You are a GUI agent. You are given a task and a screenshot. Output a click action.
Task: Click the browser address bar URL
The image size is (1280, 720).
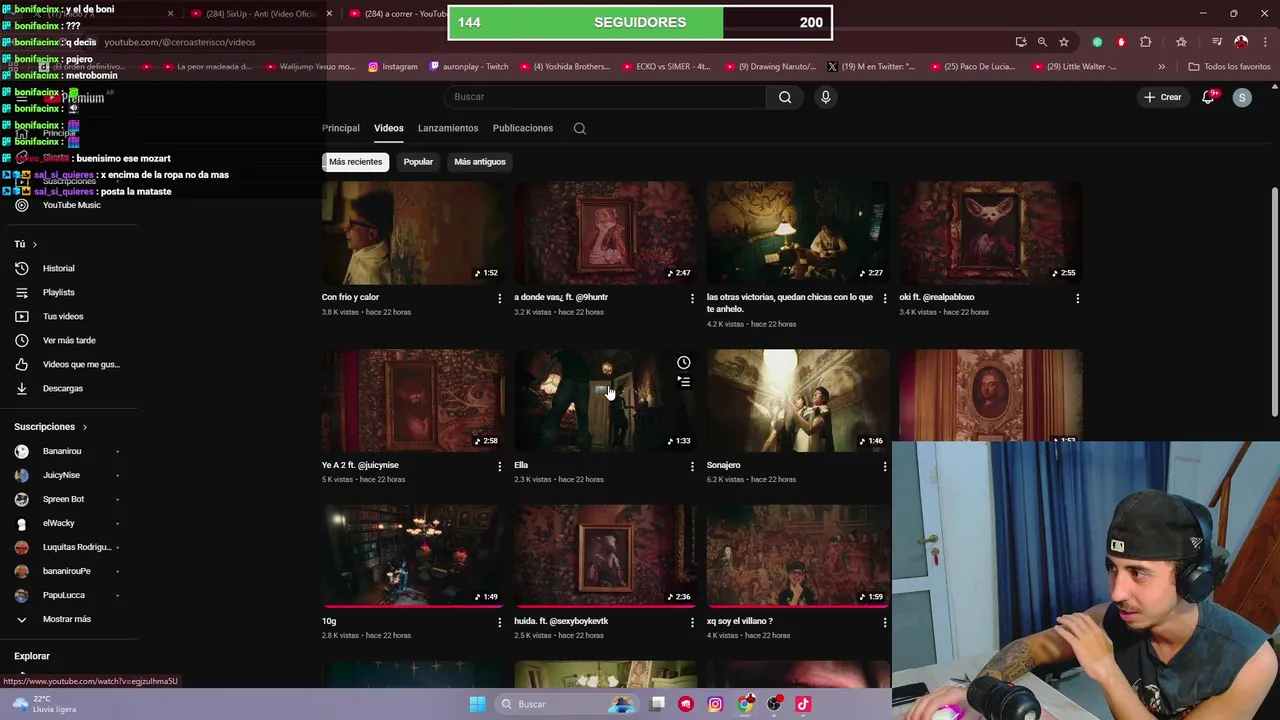pyautogui.click(x=180, y=42)
